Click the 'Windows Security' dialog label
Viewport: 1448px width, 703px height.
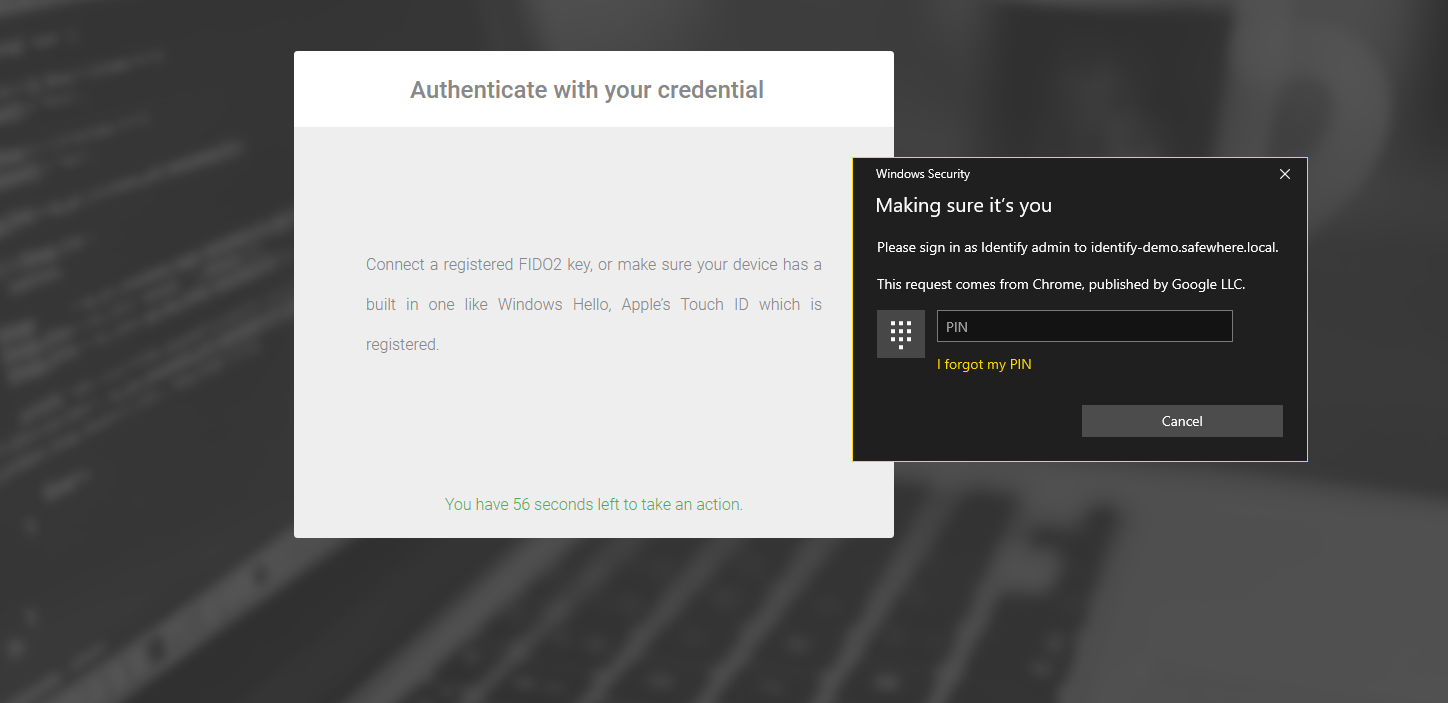922,173
